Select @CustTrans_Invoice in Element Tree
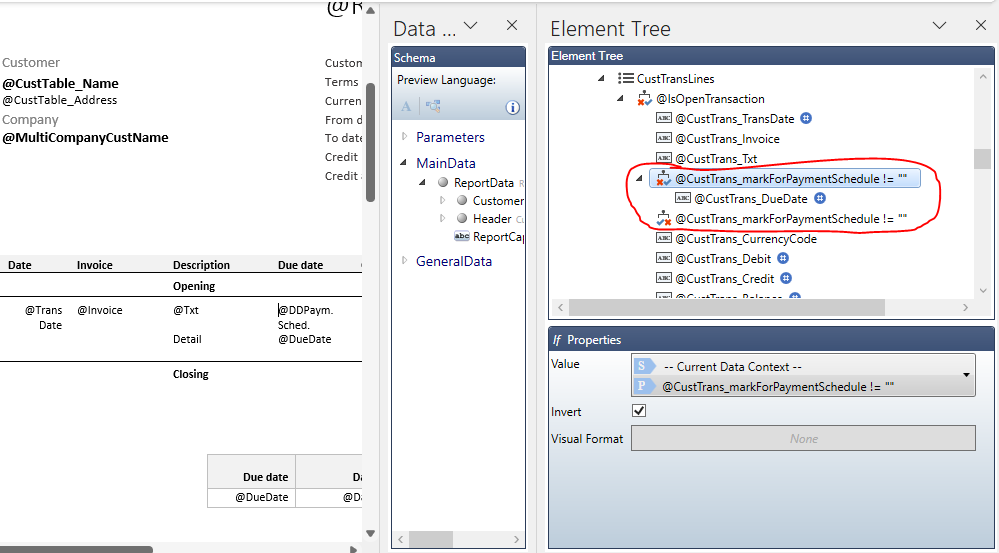The image size is (999, 553). point(727,139)
